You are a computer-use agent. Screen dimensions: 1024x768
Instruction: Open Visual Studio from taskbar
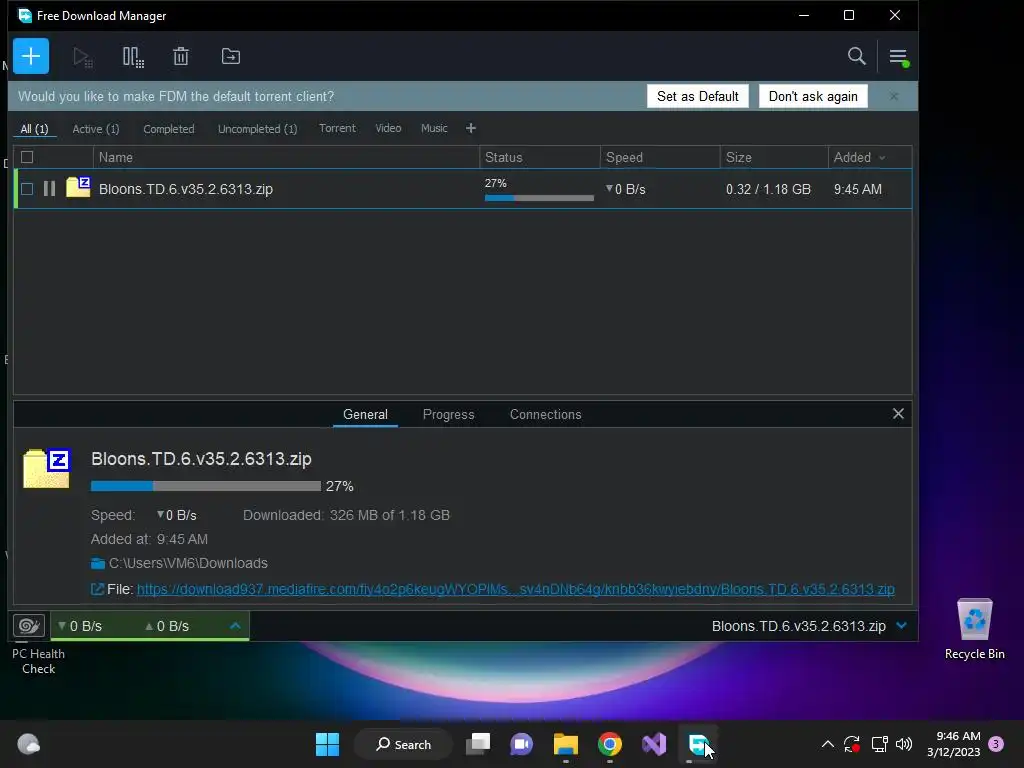[x=654, y=744]
